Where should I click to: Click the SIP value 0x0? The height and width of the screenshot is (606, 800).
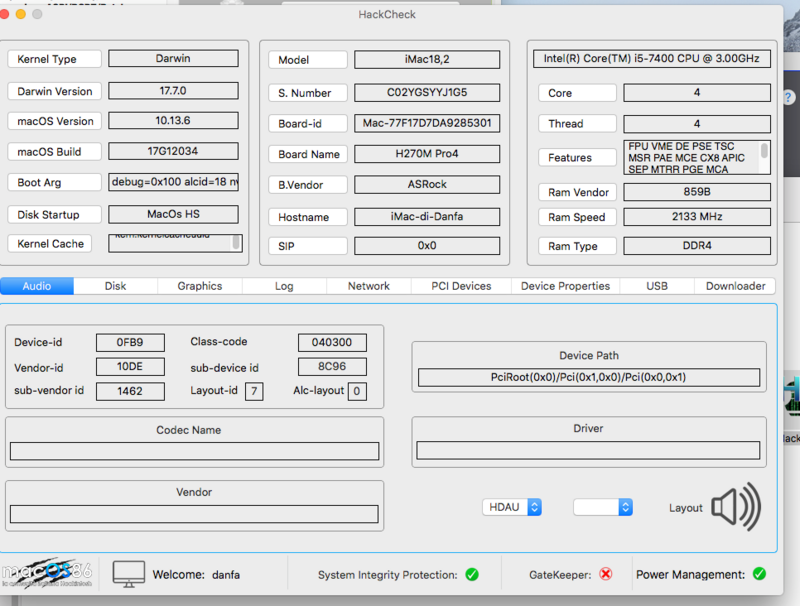point(427,246)
